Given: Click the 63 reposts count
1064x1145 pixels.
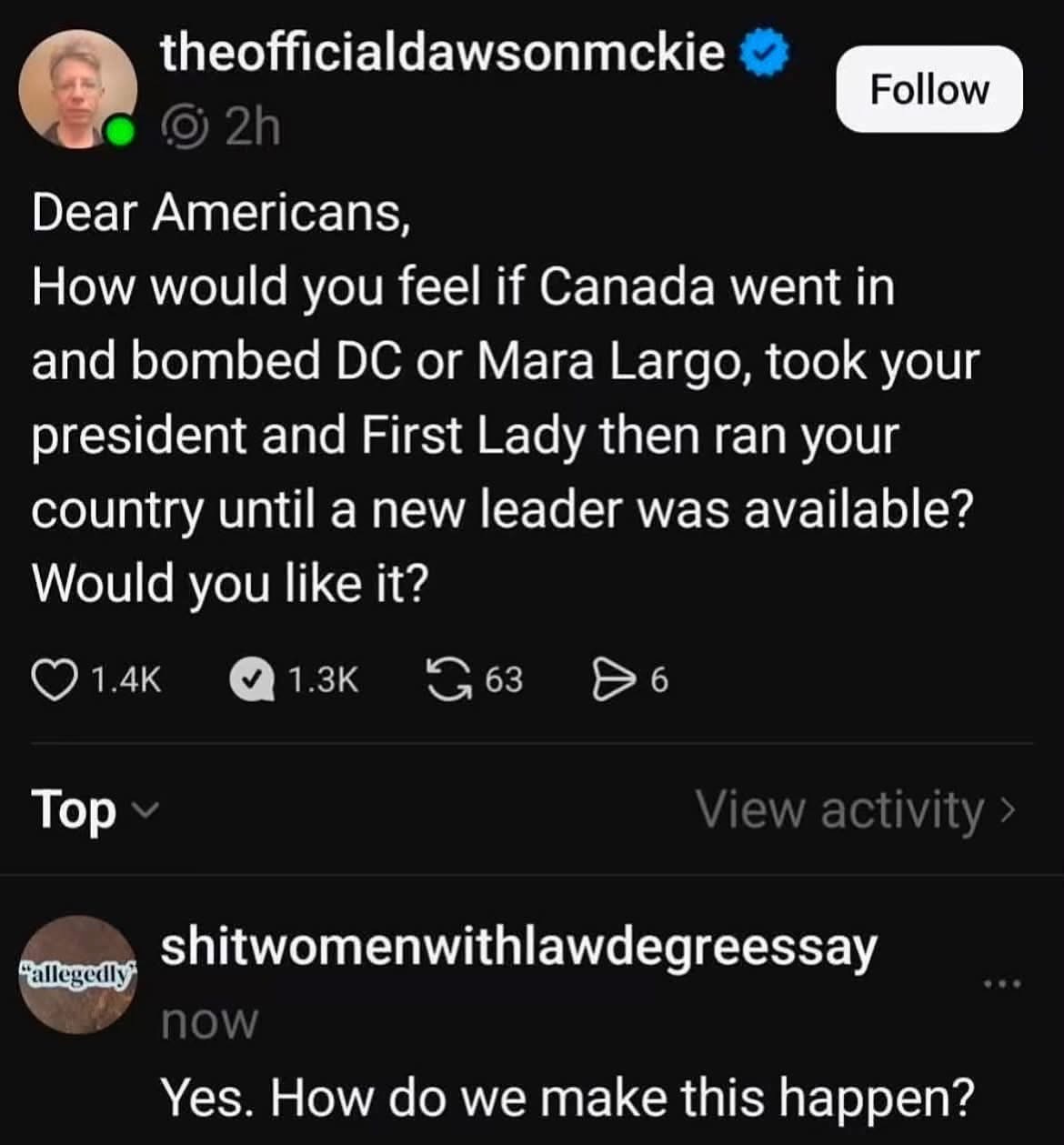Looking at the screenshot, I should click(503, 680).
